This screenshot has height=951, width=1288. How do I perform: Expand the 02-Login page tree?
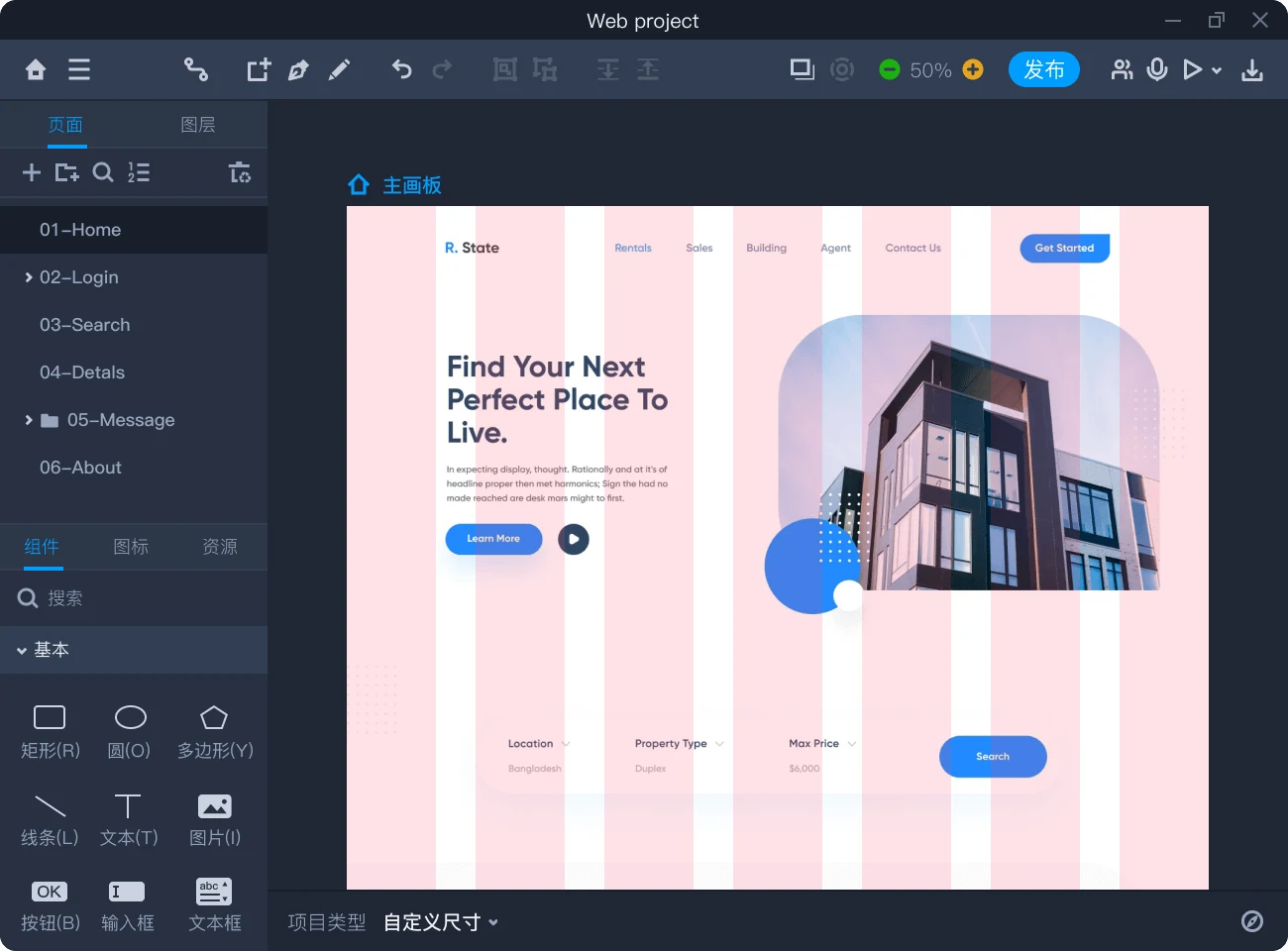tap(29, 277)
